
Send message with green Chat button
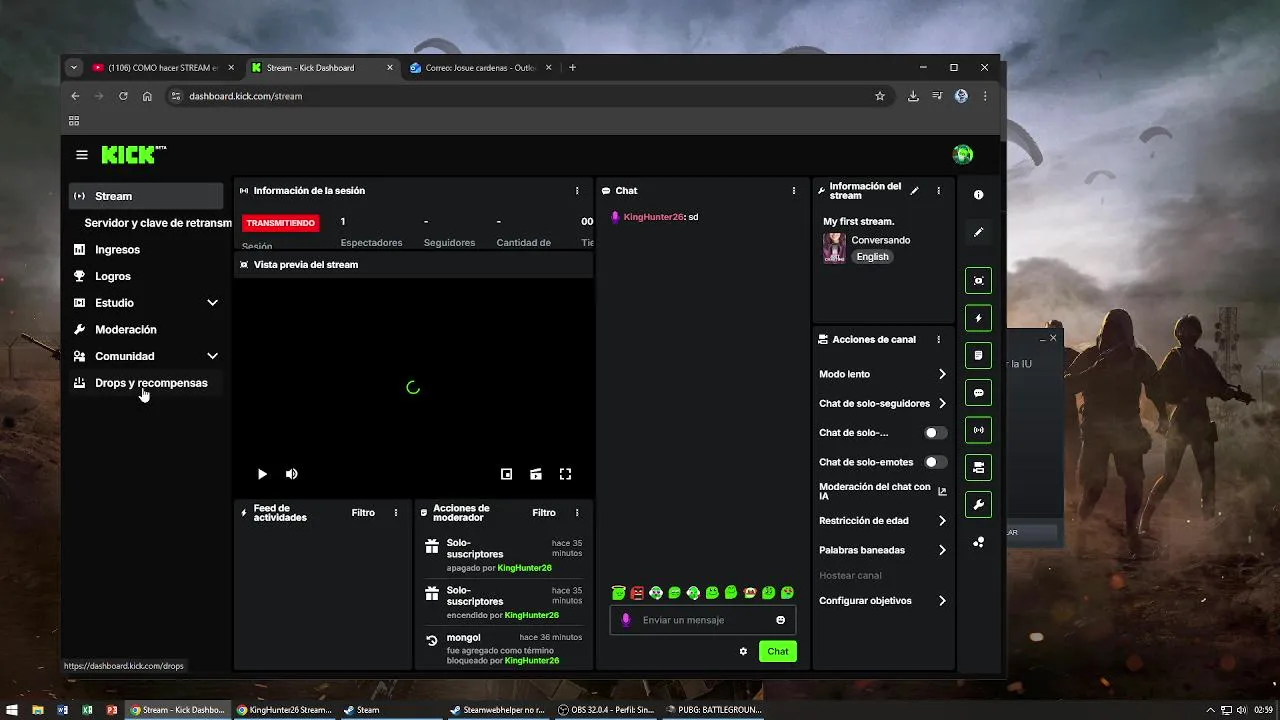tap(778, 651)
